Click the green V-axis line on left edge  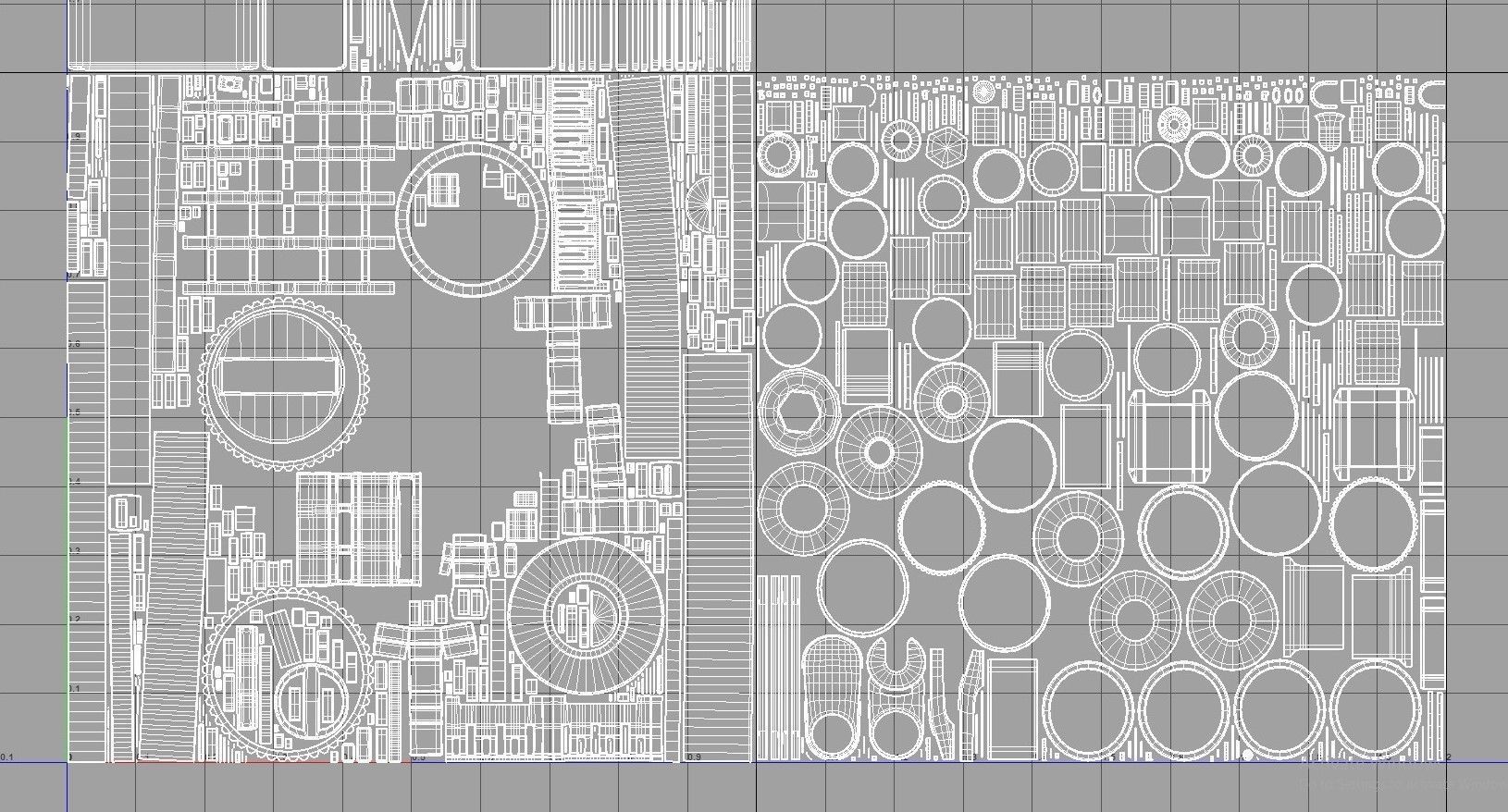pyautogui.click(x=67, y=592)
